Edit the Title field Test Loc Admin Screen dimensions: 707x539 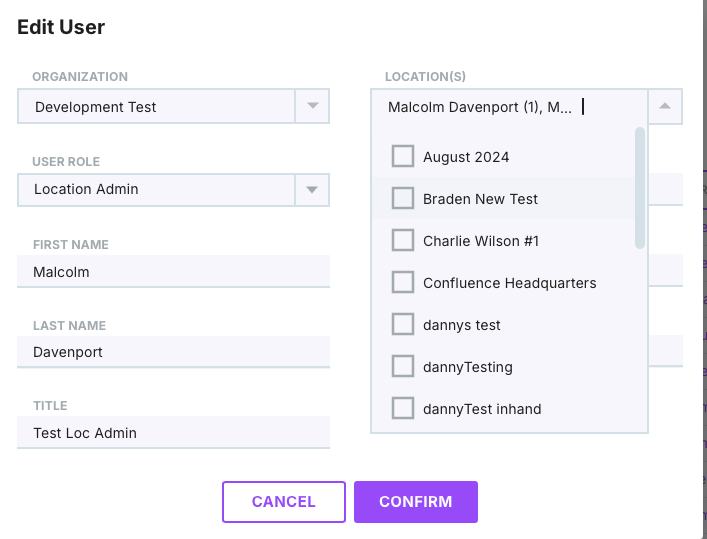click(x=173, y=433)
